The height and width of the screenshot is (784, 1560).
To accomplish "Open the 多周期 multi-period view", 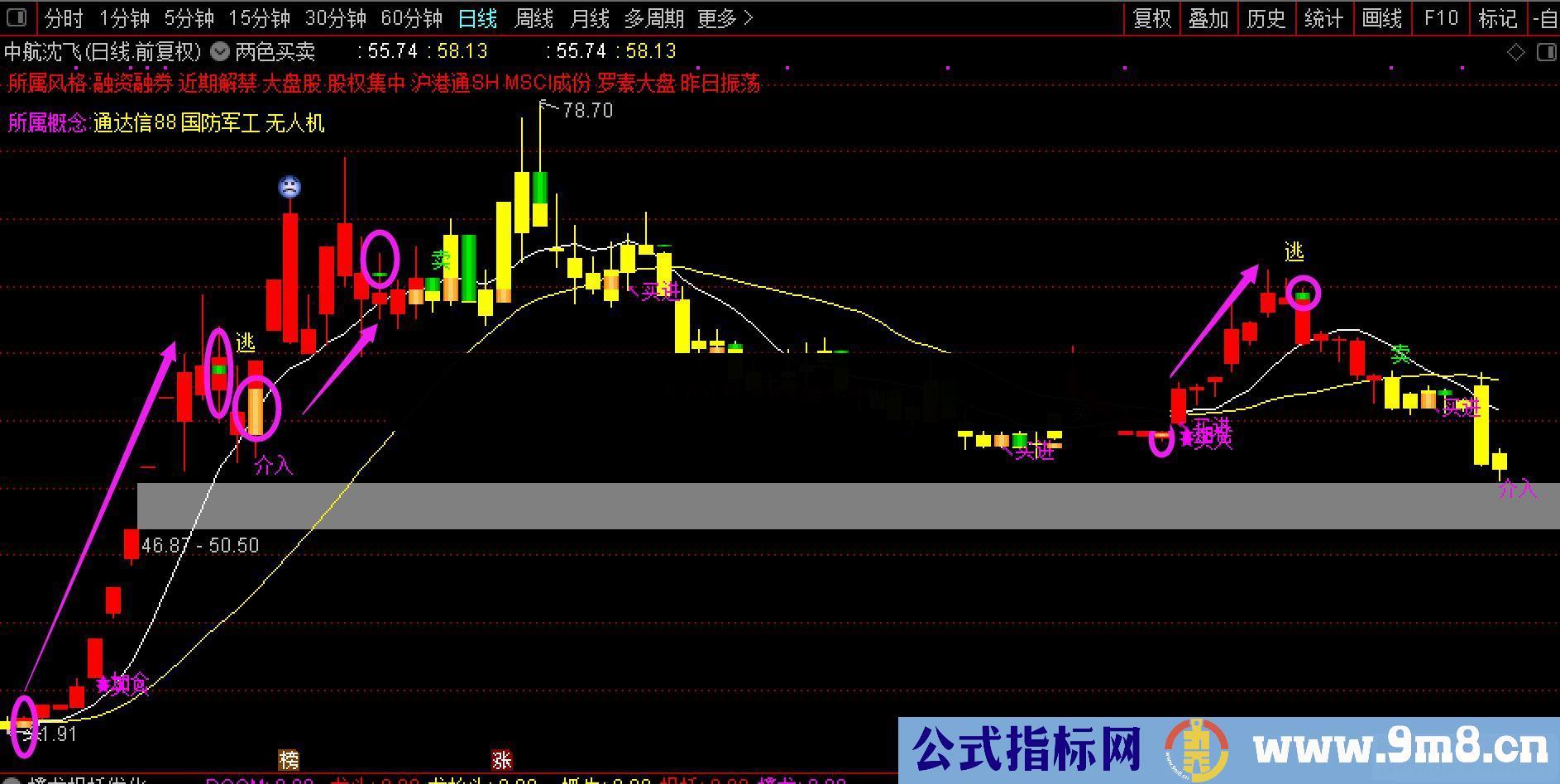I will [654, 18].
